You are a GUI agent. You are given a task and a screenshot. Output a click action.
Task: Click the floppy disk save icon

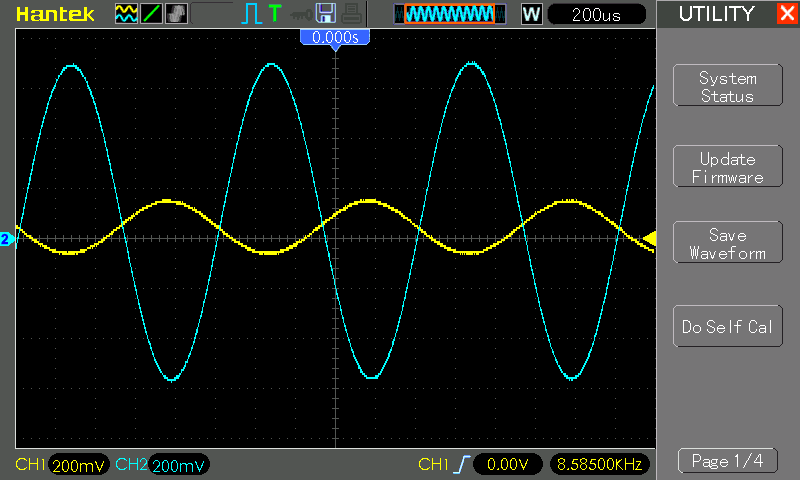(x=324, y=14)
